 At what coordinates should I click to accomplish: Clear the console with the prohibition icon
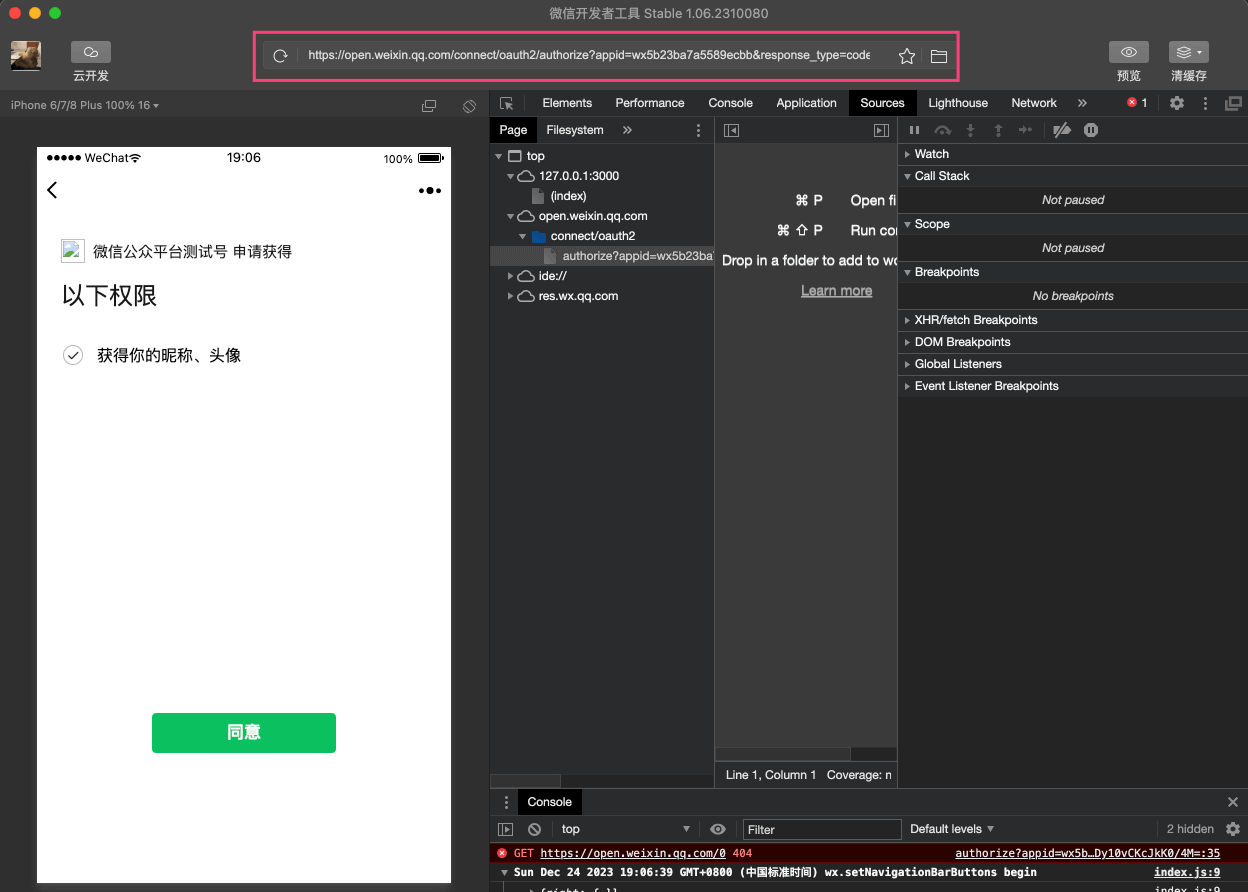click(534, 829)
